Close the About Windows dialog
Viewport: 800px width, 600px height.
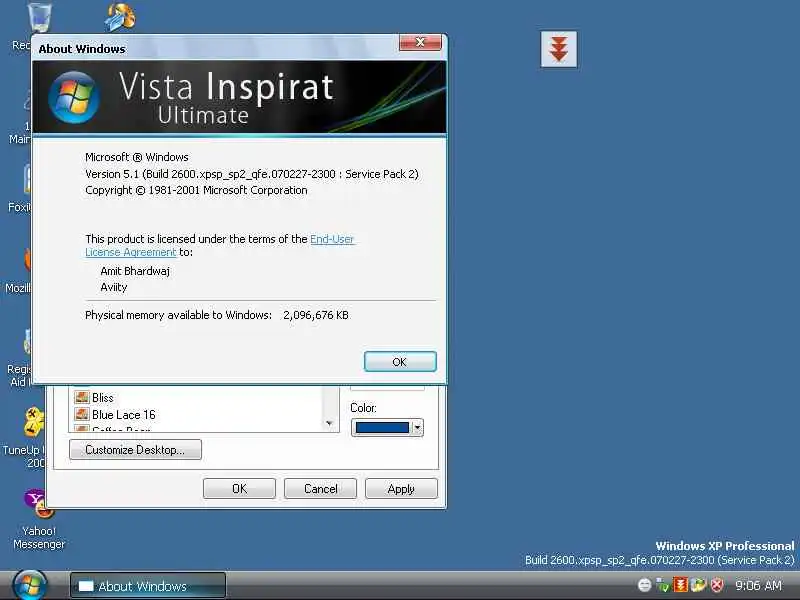pos(420,43)
